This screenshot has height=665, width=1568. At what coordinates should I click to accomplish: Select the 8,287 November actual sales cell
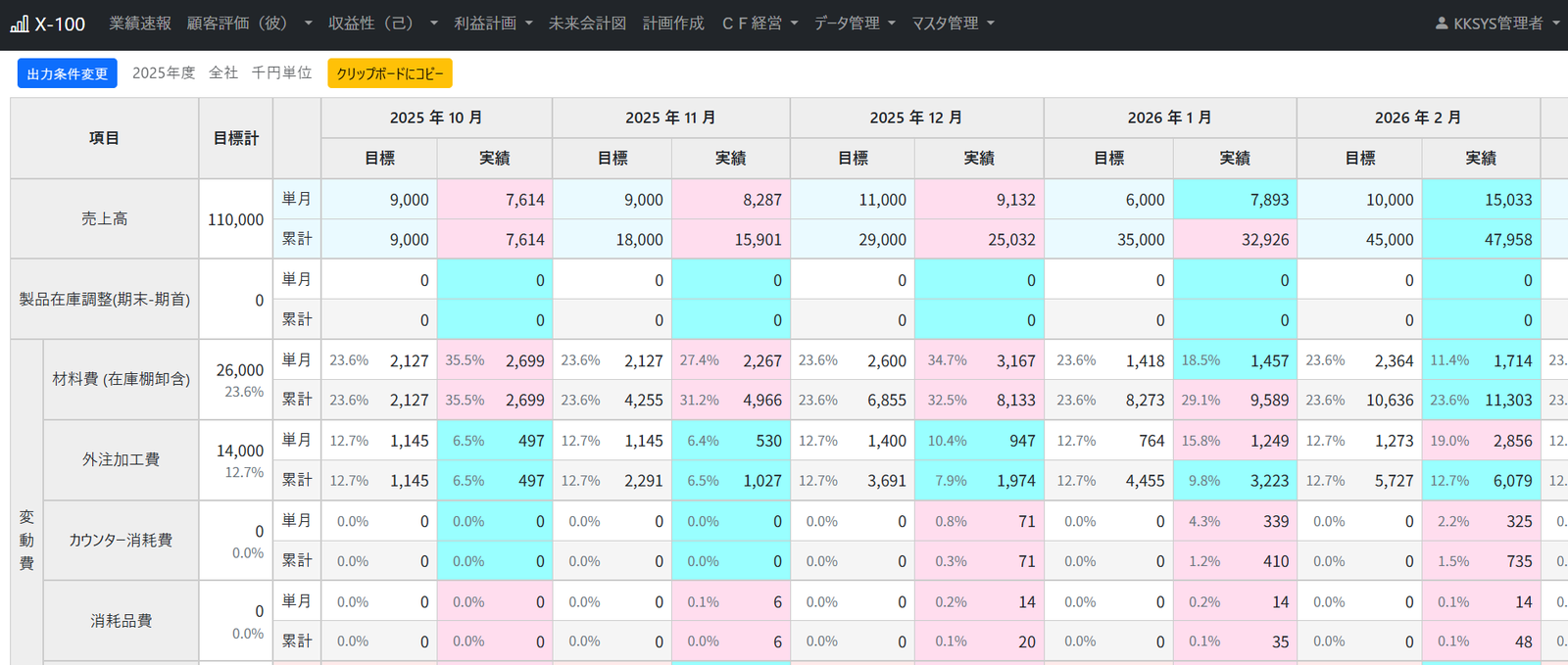click(x=731, y=200)
